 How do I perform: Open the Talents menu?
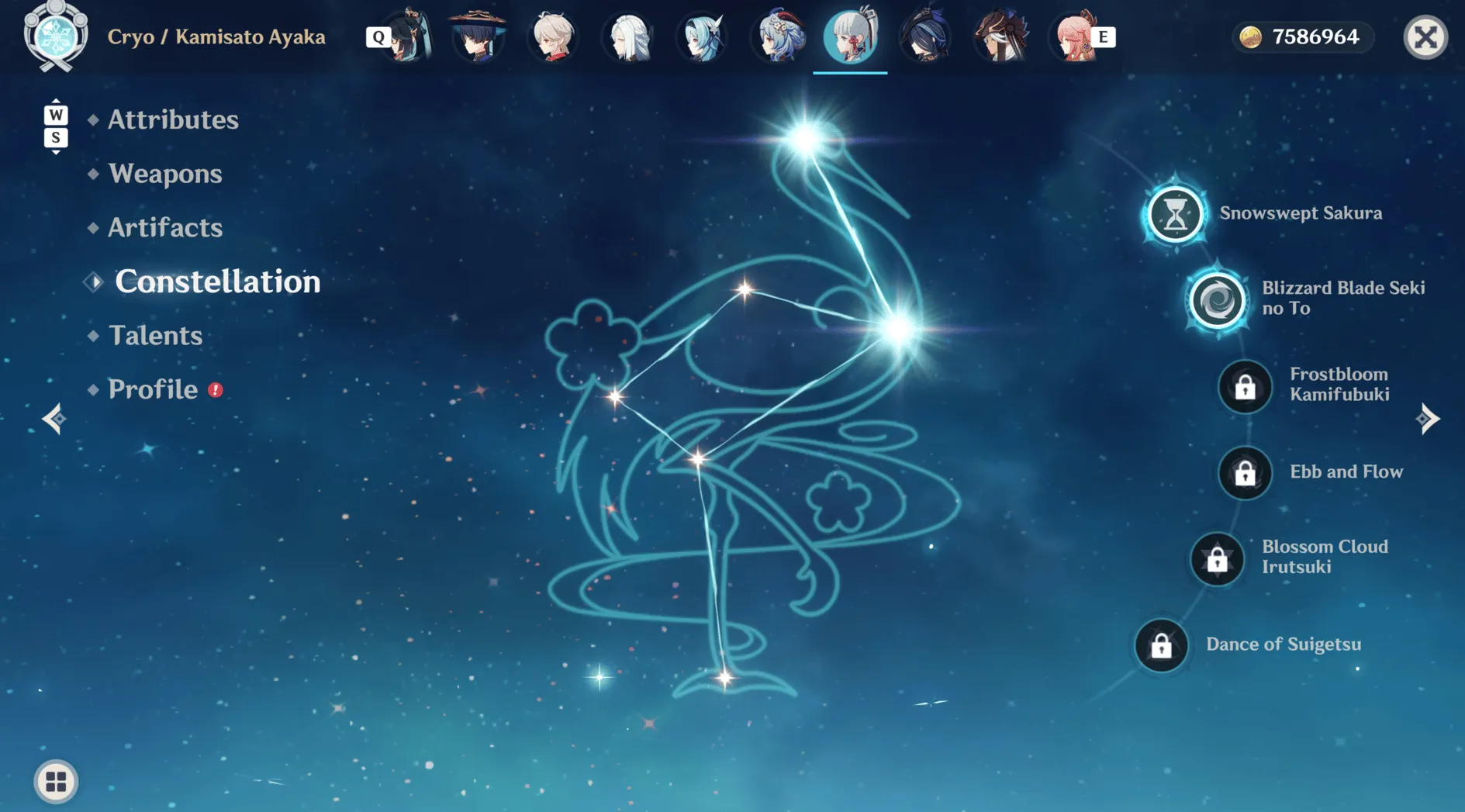click(155, 335)
